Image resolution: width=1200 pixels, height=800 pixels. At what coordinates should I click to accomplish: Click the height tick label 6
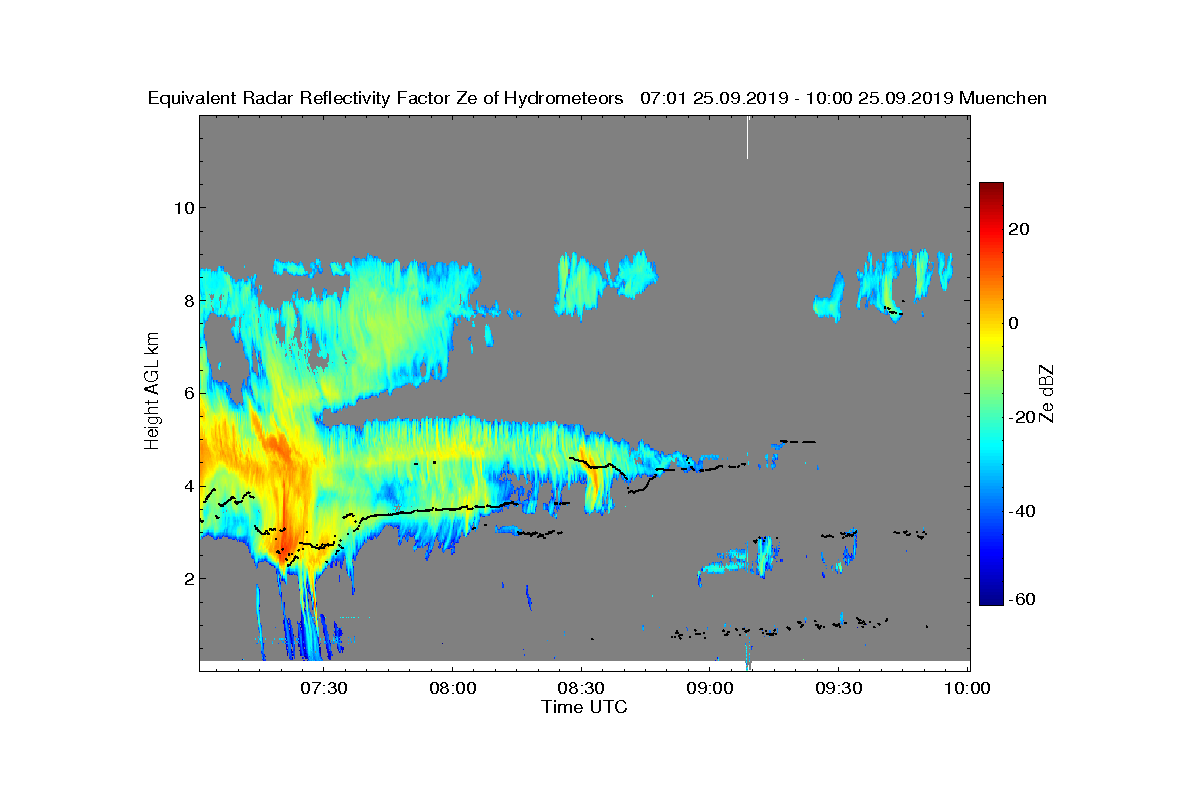coord(188,393)
